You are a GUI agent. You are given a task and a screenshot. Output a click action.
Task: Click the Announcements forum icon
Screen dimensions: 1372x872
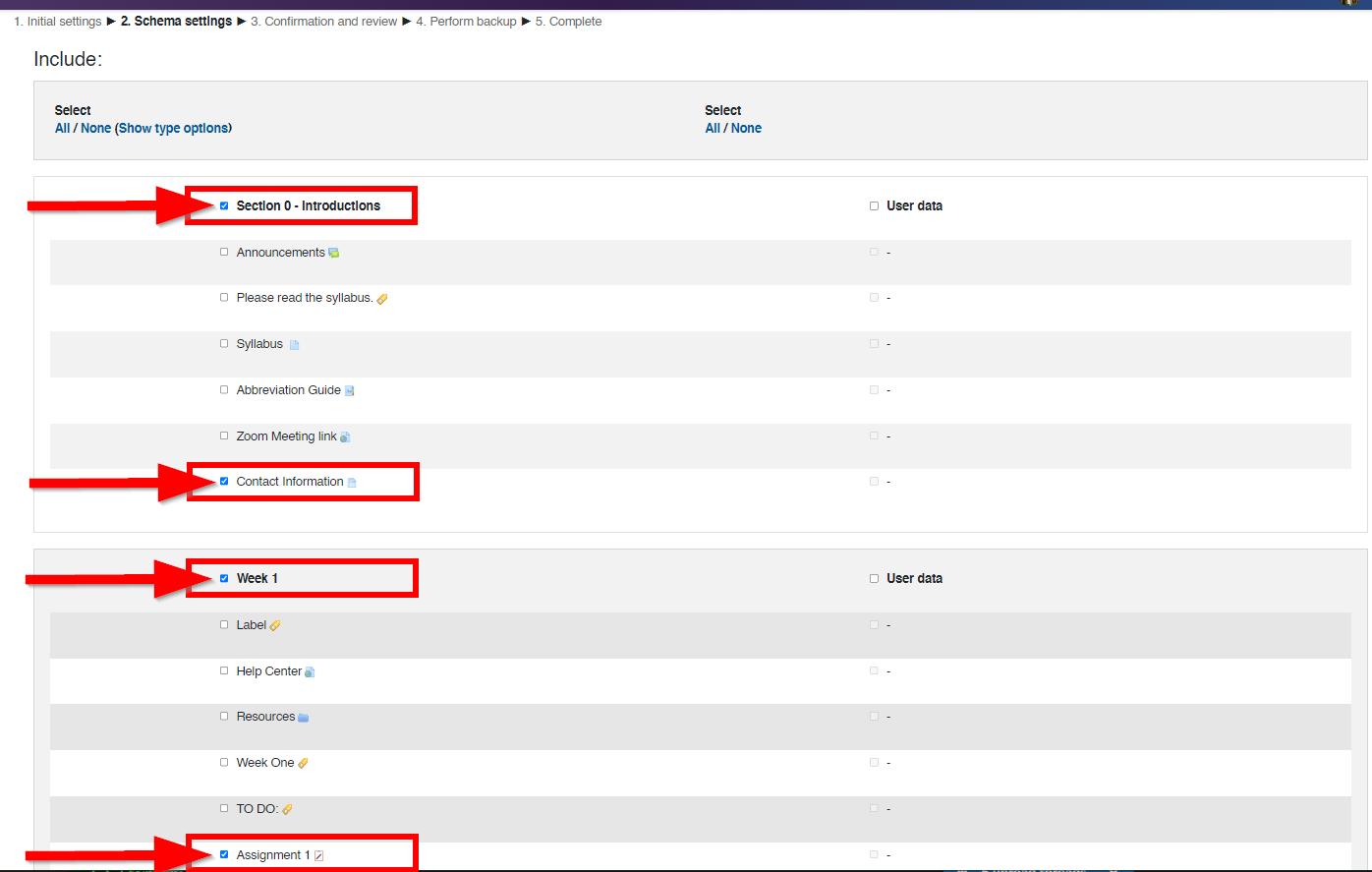[334, 254]
